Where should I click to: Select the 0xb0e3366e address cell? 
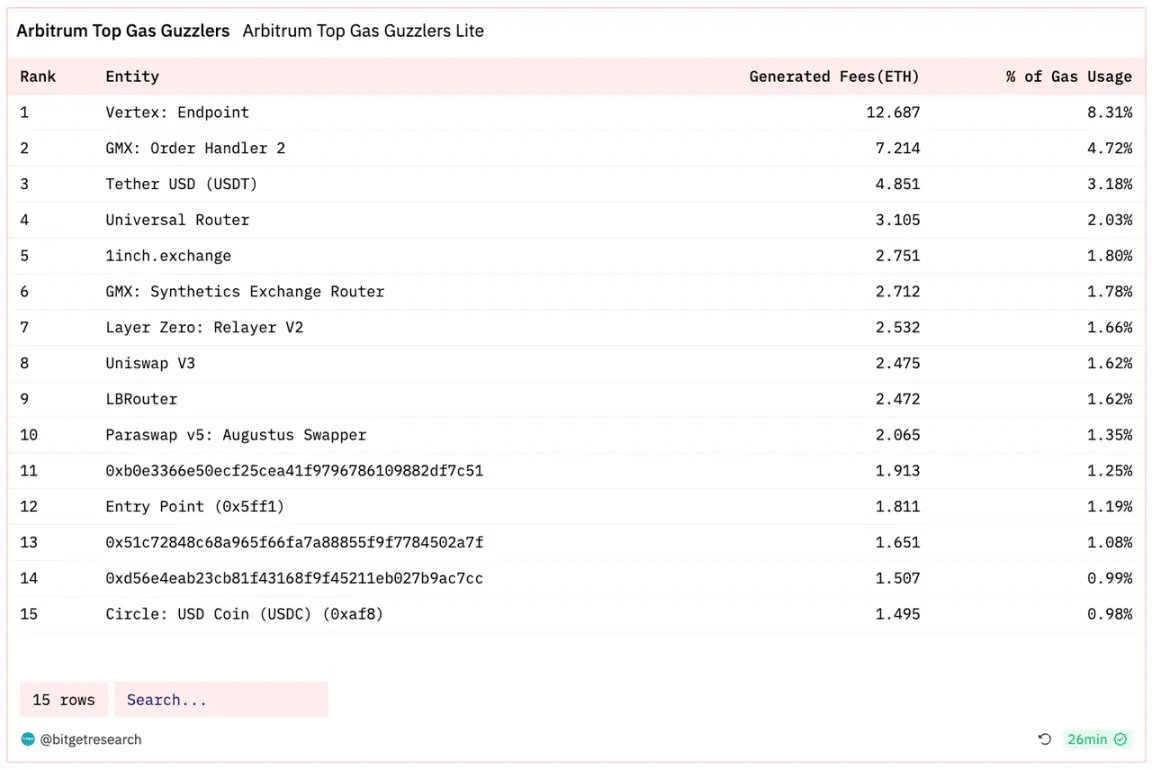click(294, 470)
